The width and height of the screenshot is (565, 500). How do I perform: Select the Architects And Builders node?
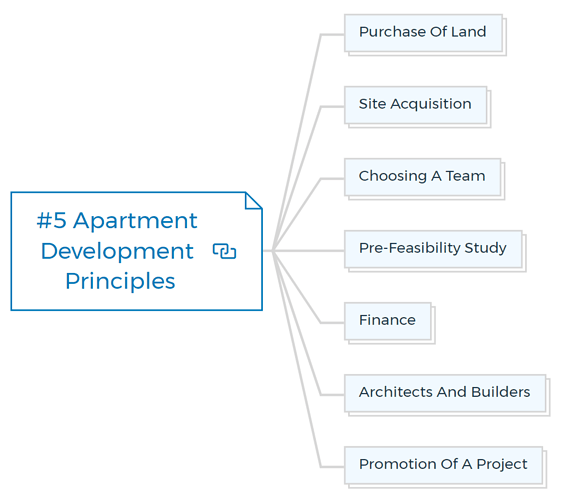[x=445, y=393]
